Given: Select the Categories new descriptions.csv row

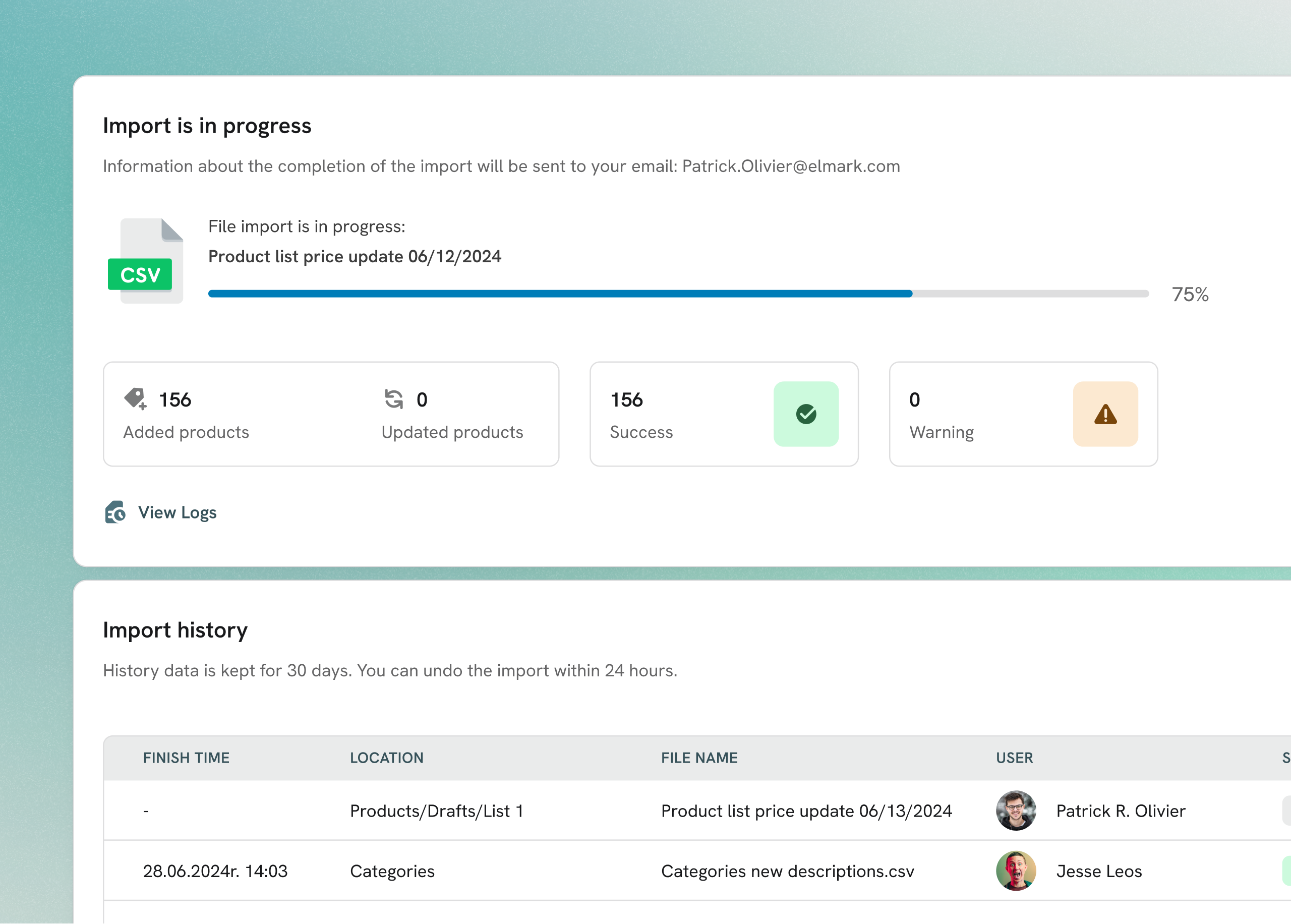Looking at the screenshot, I should [x=788, y=871].
